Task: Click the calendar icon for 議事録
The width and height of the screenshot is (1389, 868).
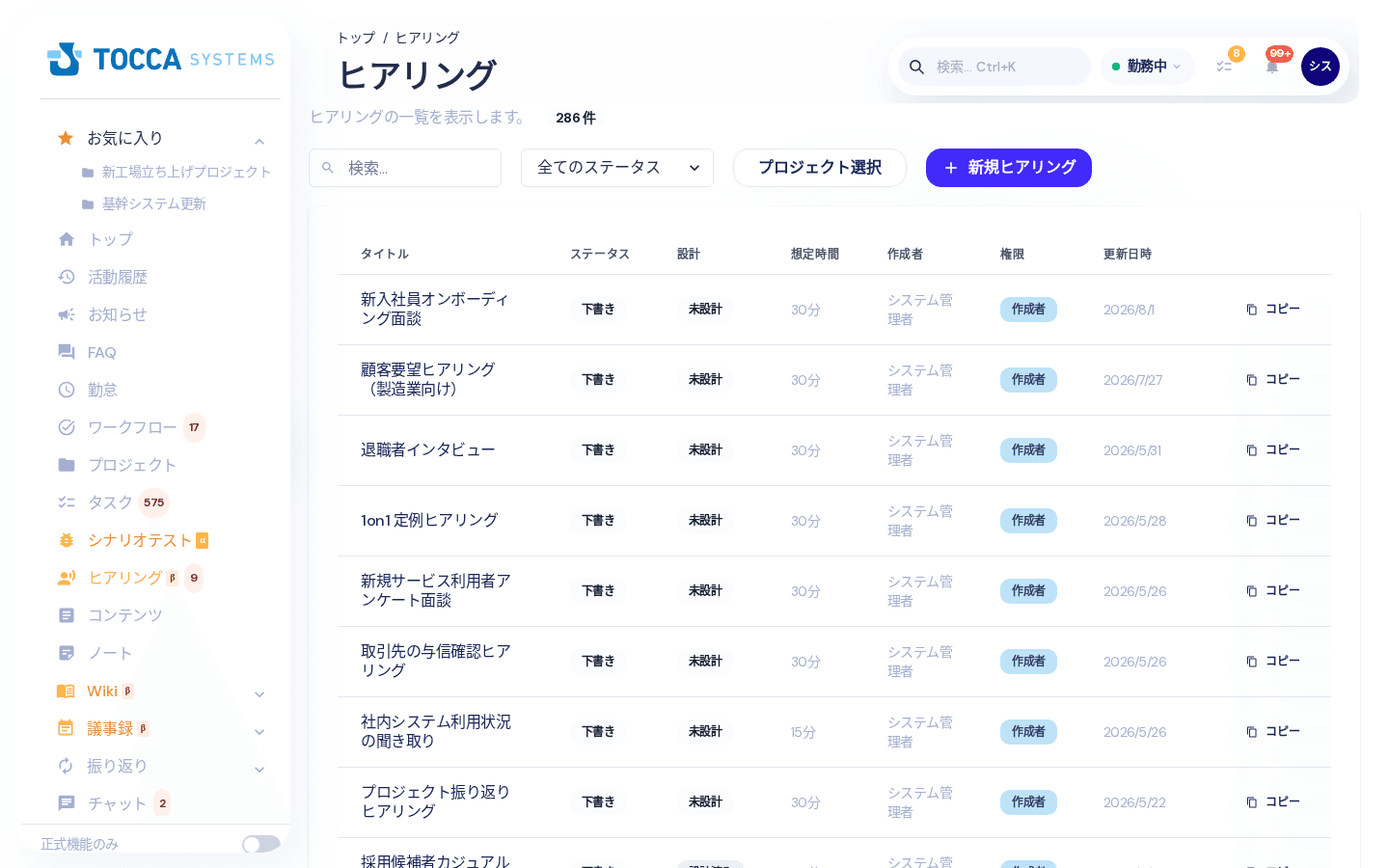Action: (x=66, y=728)
